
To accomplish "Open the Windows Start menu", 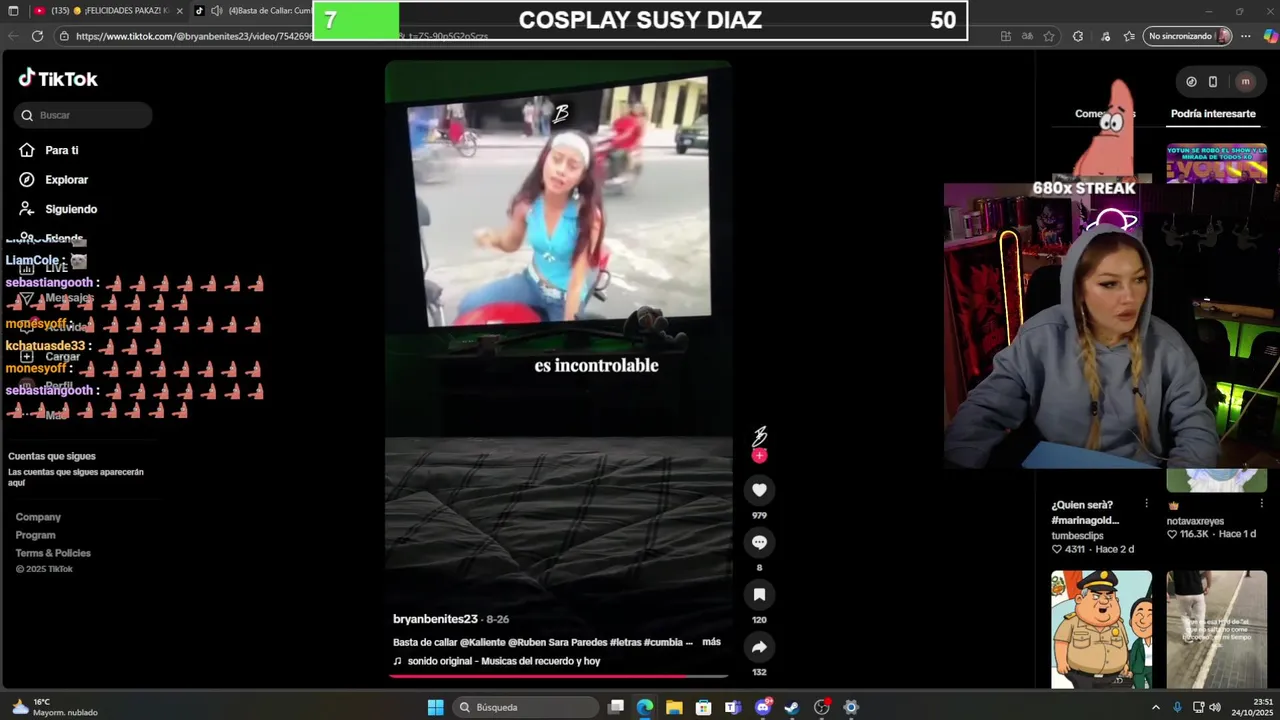I will [x=435, y=707].
